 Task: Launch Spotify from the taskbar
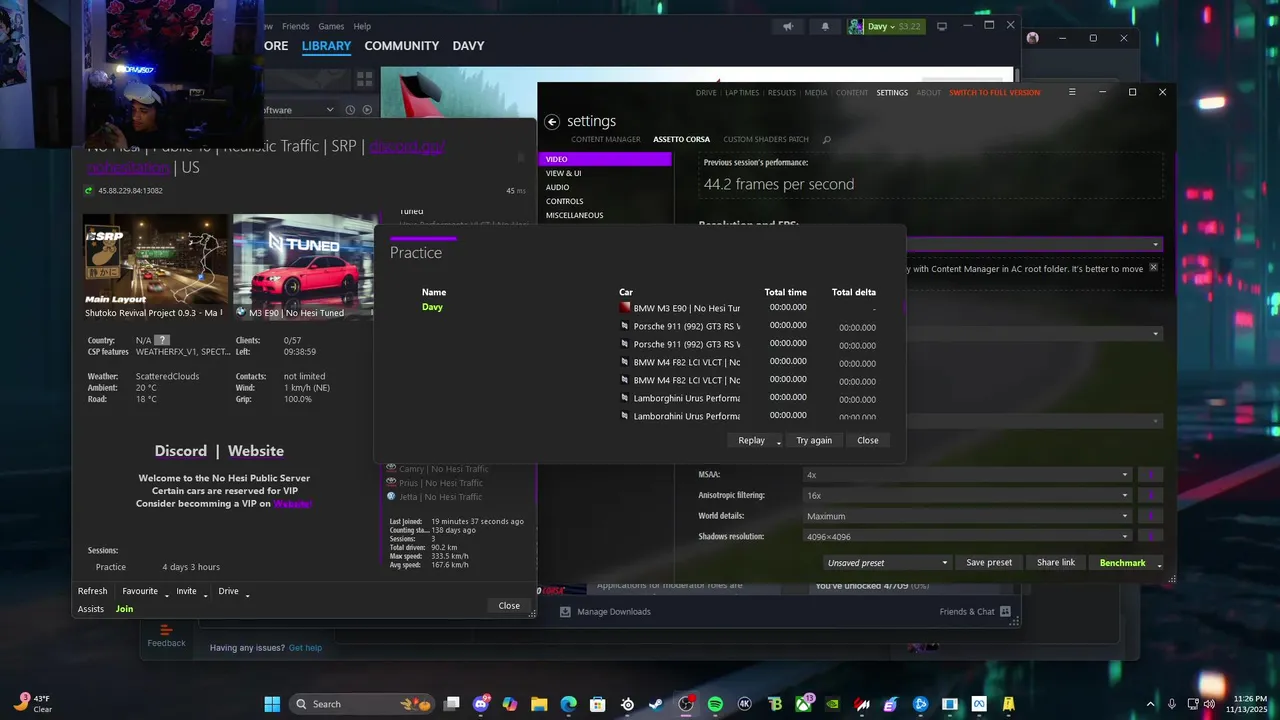point(715,704)
